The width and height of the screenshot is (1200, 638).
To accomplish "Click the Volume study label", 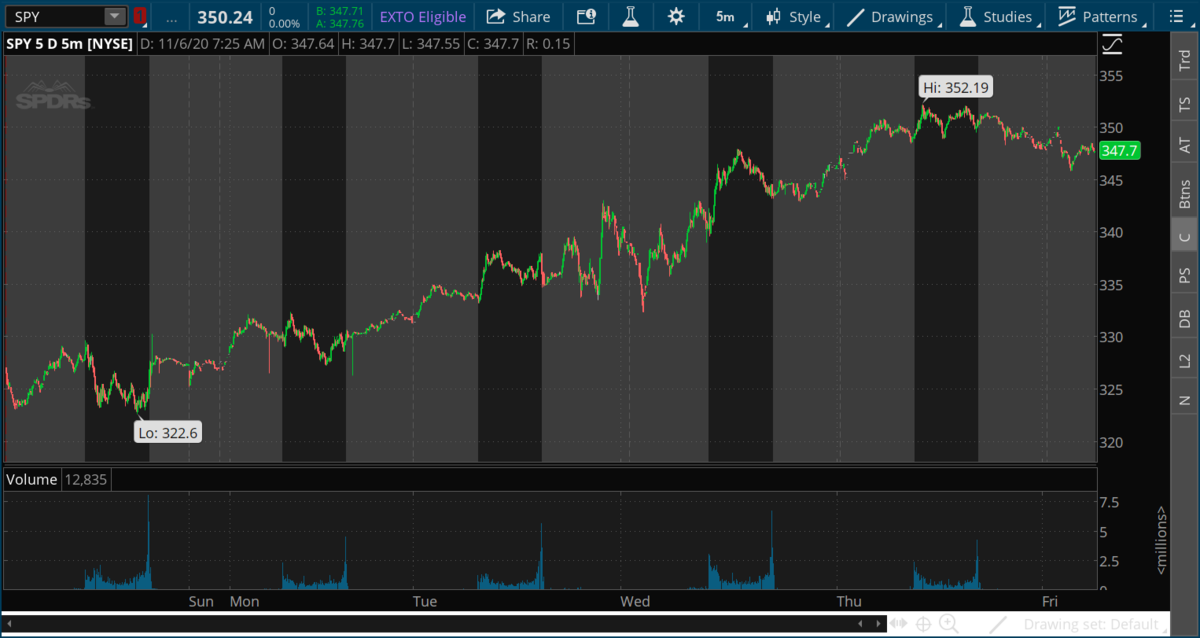I will (32, 480).
